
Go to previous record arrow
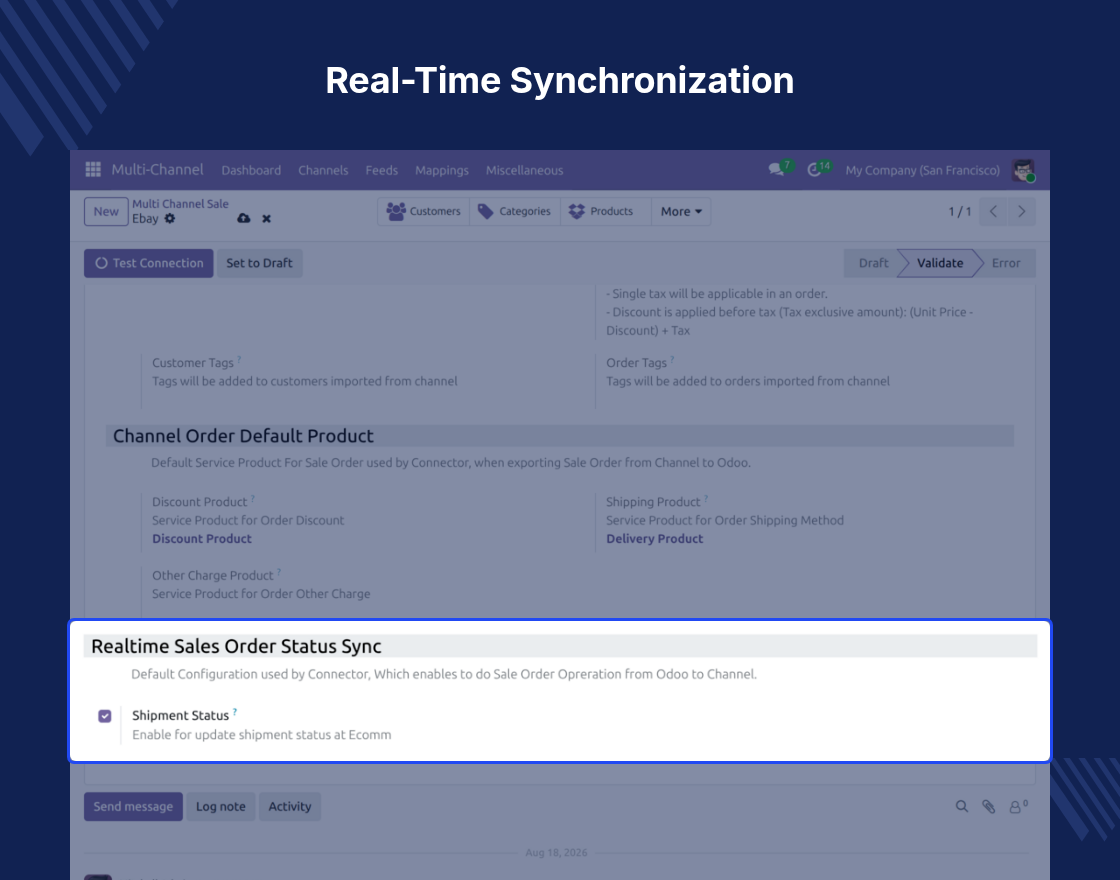point(994,211)
